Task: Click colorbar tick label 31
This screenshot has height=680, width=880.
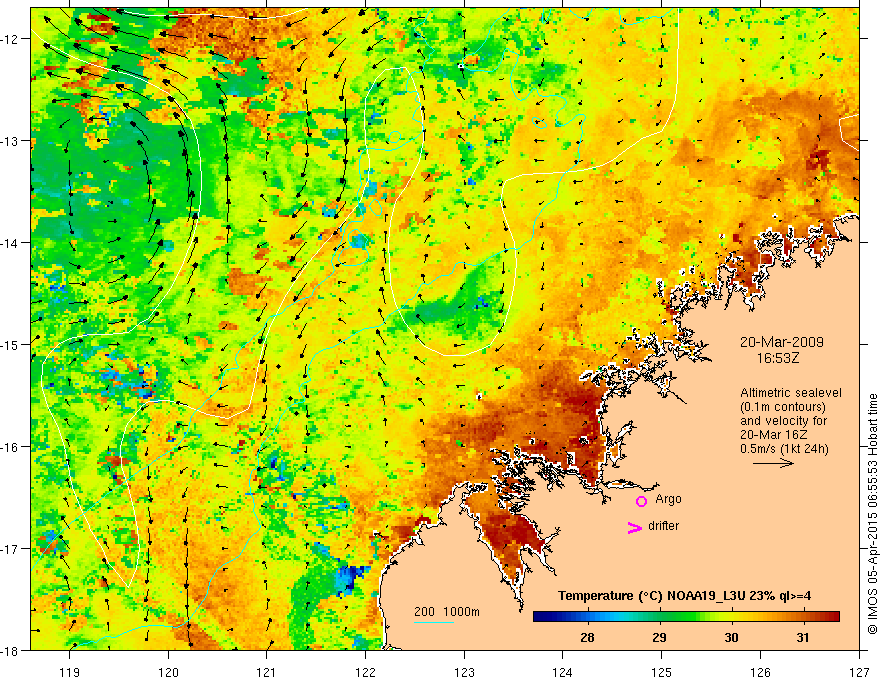Action: click(x=803, y=638)
